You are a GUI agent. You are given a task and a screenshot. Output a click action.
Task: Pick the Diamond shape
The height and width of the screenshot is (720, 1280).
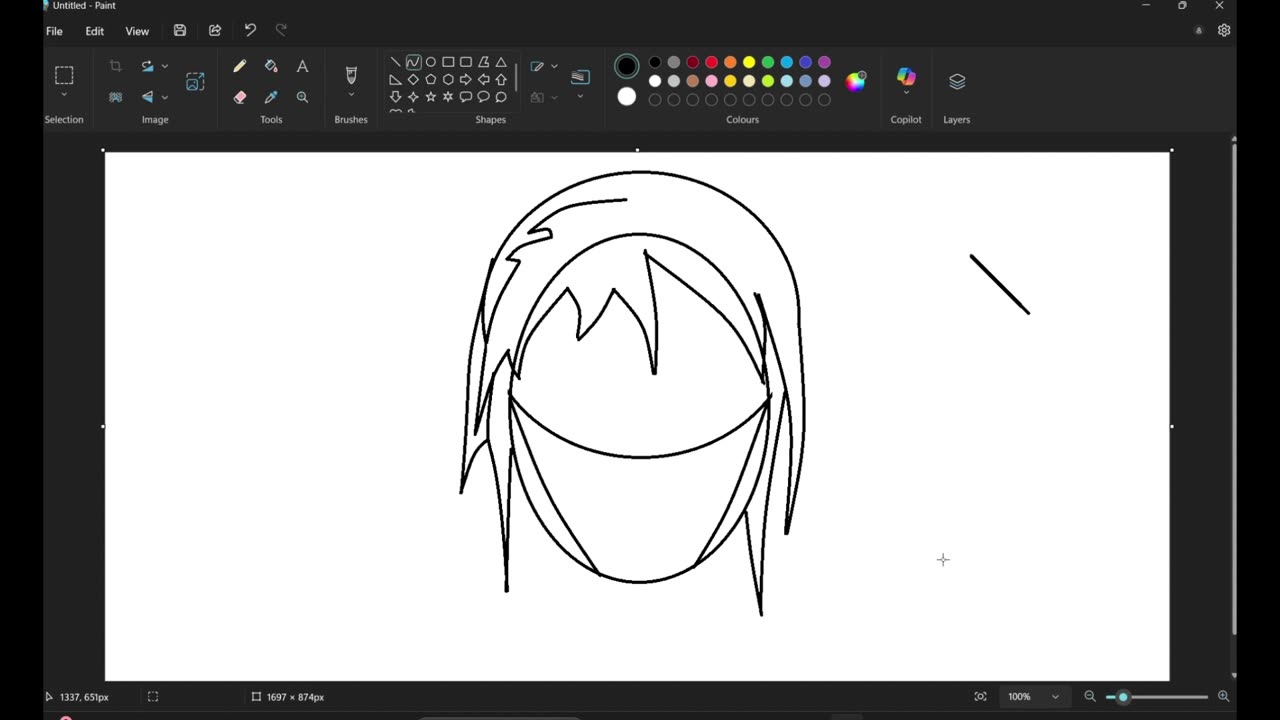[x=413, y=79]
